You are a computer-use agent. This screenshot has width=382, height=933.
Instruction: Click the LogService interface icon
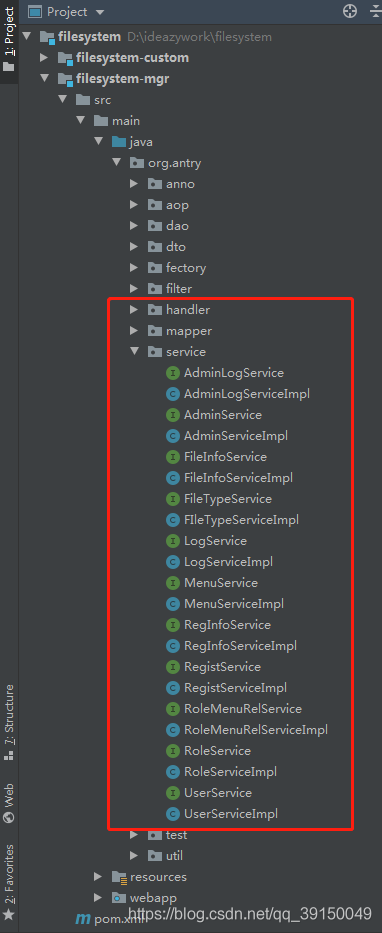click(173, 541)
